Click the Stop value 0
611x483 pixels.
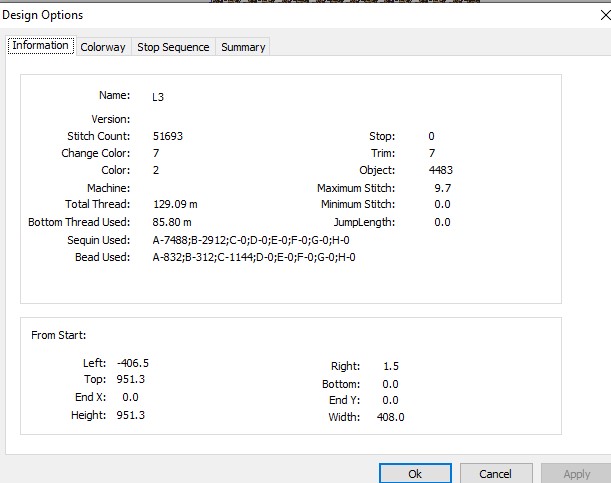point(431,136)
